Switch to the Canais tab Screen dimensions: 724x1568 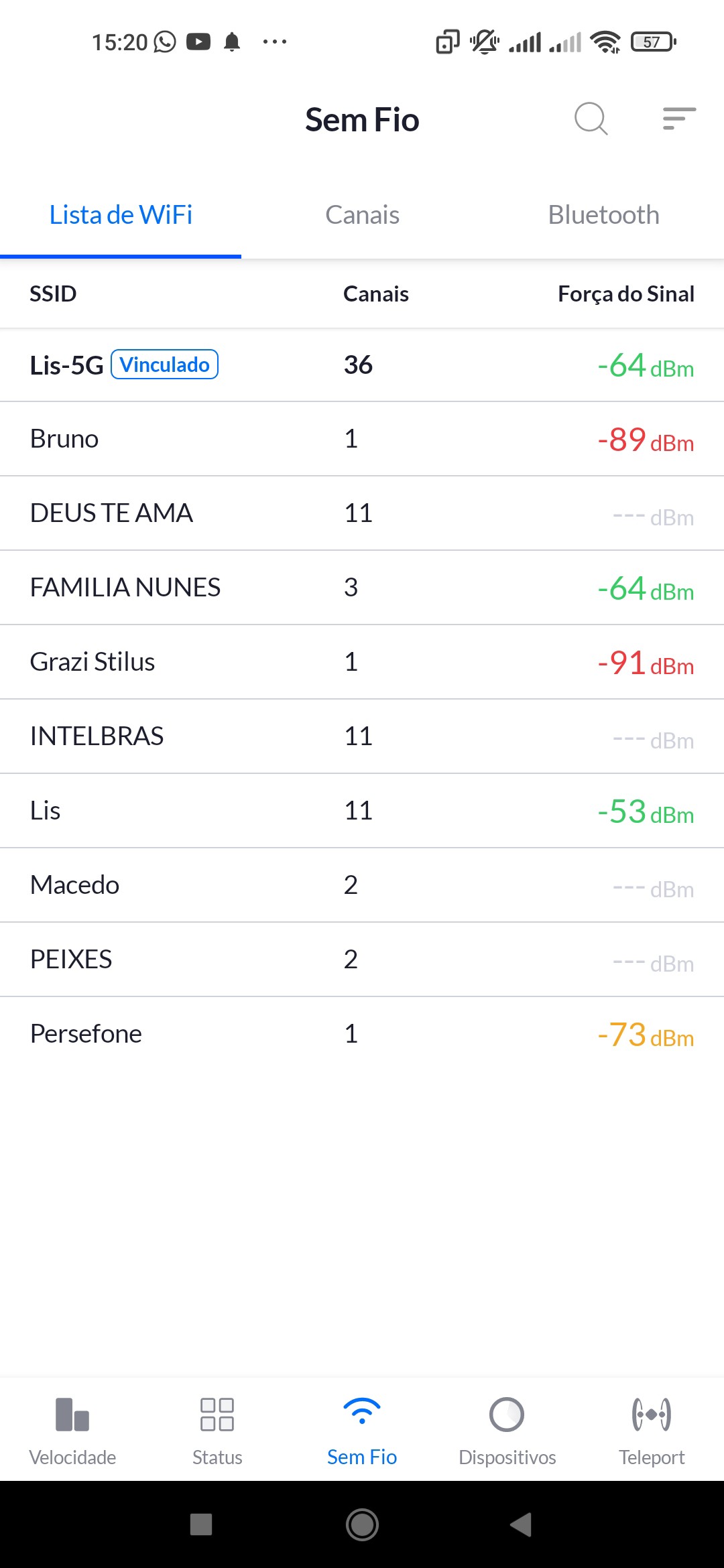coord(362,215)
